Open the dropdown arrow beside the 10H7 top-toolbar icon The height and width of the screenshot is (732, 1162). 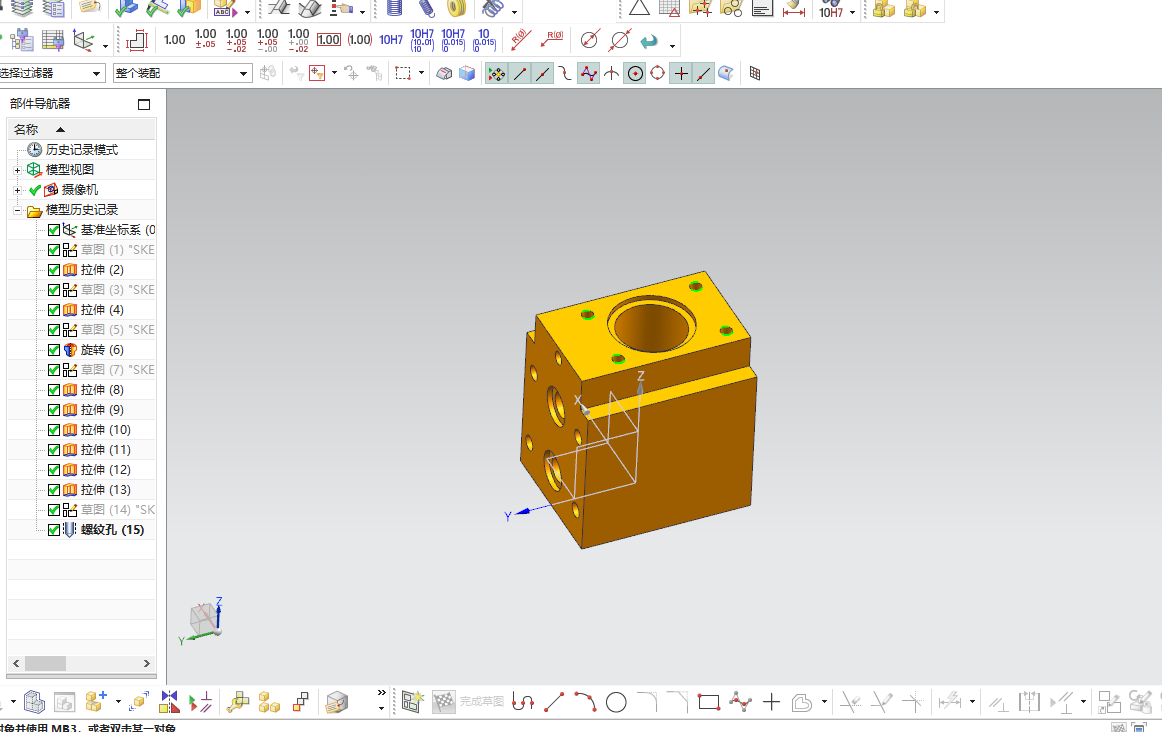852,13
